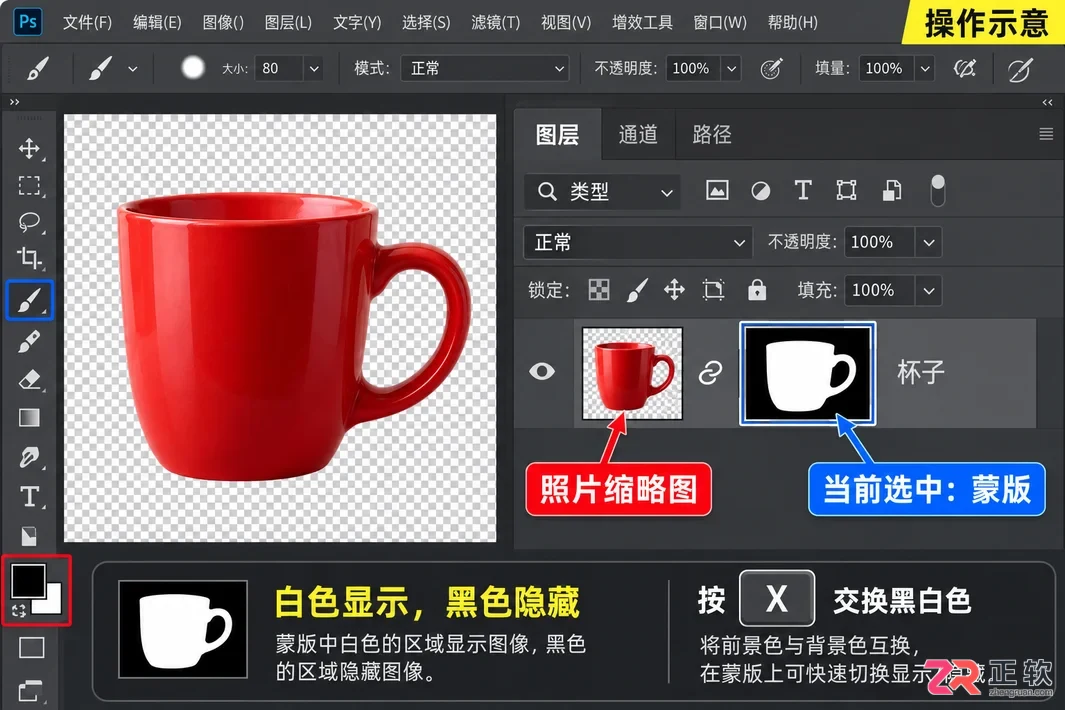1065x710 pixels.
Task: Open the Layers panel menu icon
Action: point(1046,134)
